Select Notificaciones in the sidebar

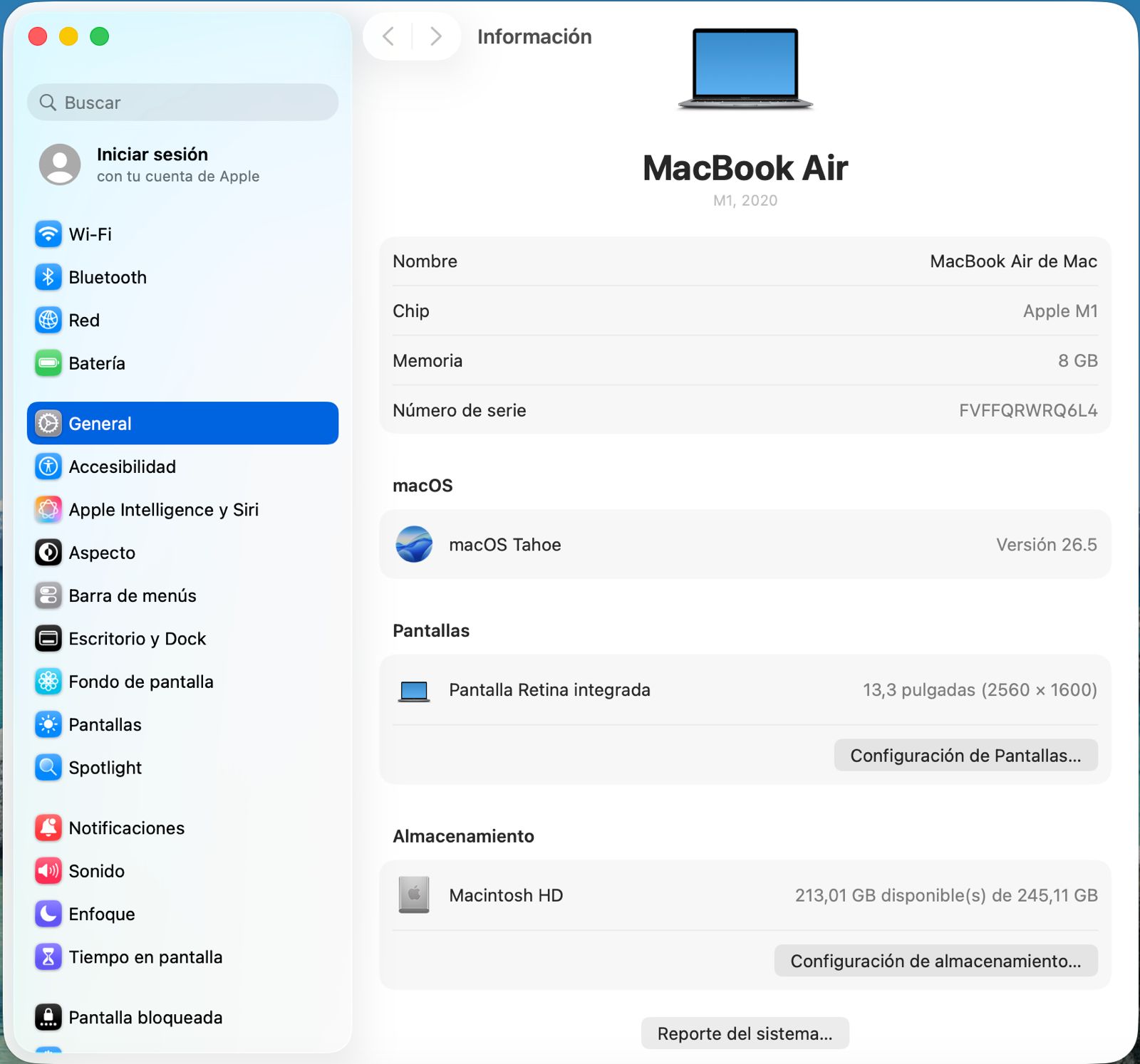pyautogui.click(x=182, y=828)
